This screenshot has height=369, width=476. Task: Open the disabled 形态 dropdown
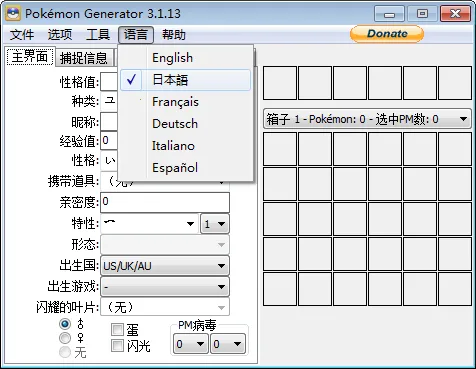[165, 245]
